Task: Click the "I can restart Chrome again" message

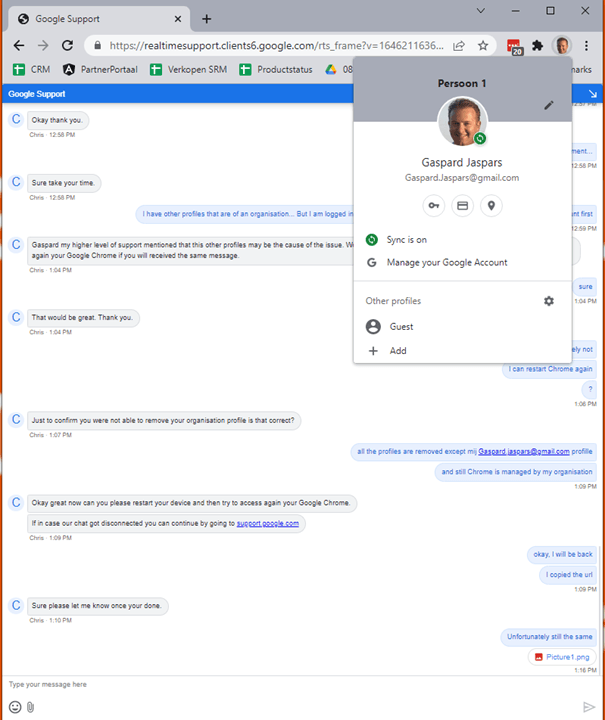Action: click(x=550, y=369)
